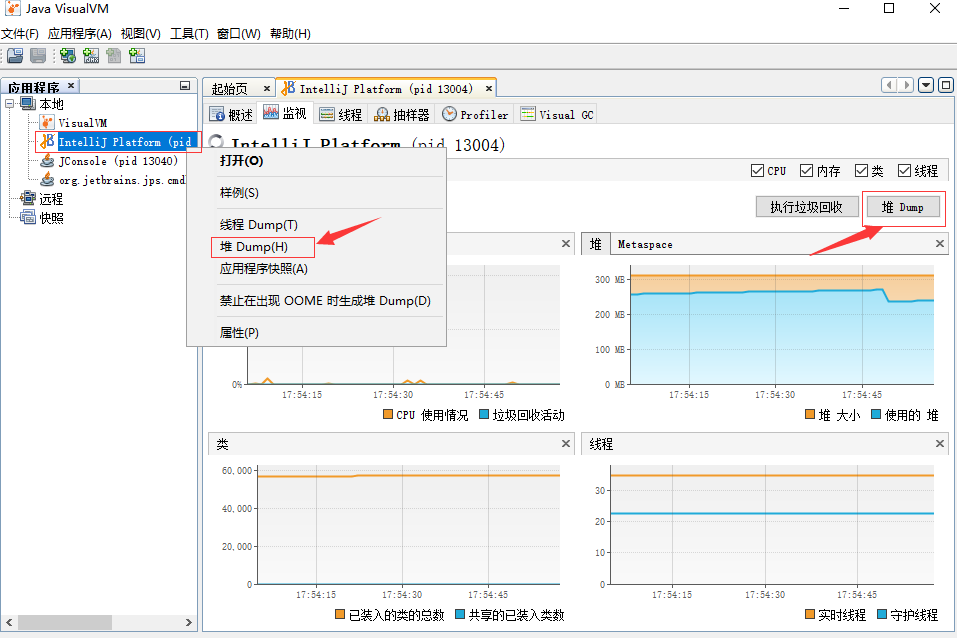Viewport: 957px width, 638px height.
Task: Click the 垃圾回收活动 blue legend swatch
Action: [x=484, y=414]
